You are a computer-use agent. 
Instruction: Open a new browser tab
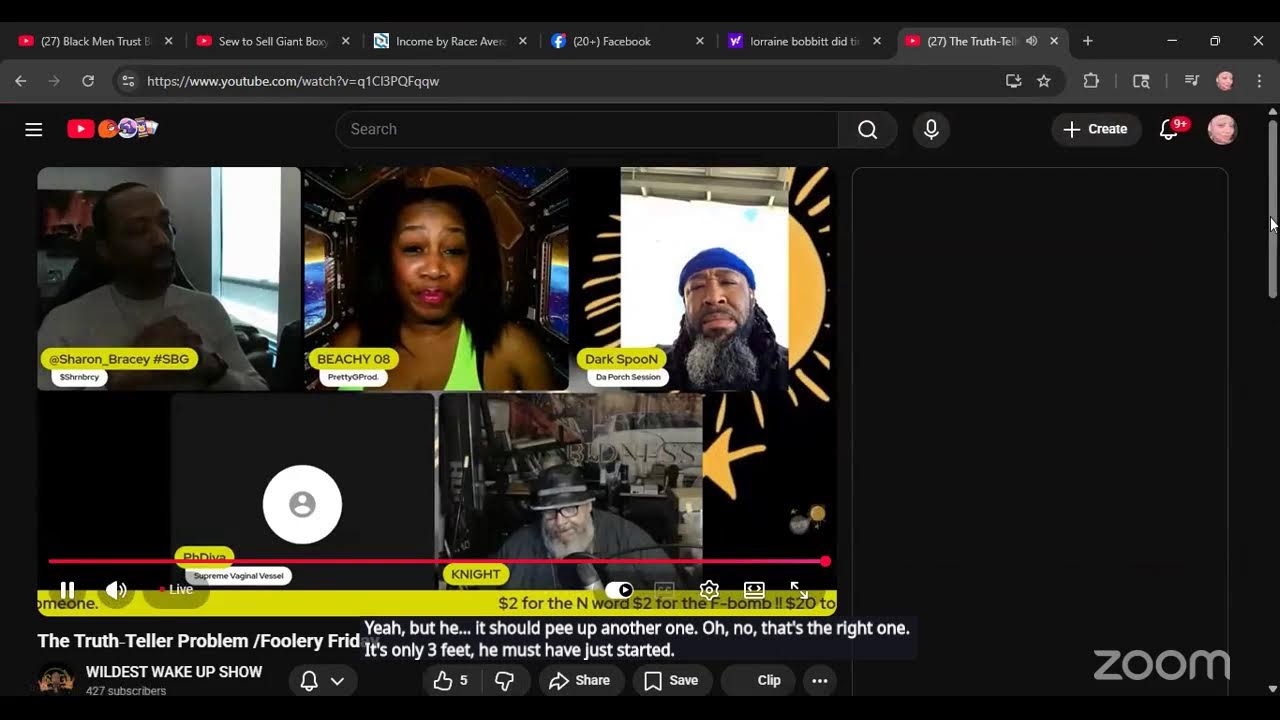point(1088,41)
